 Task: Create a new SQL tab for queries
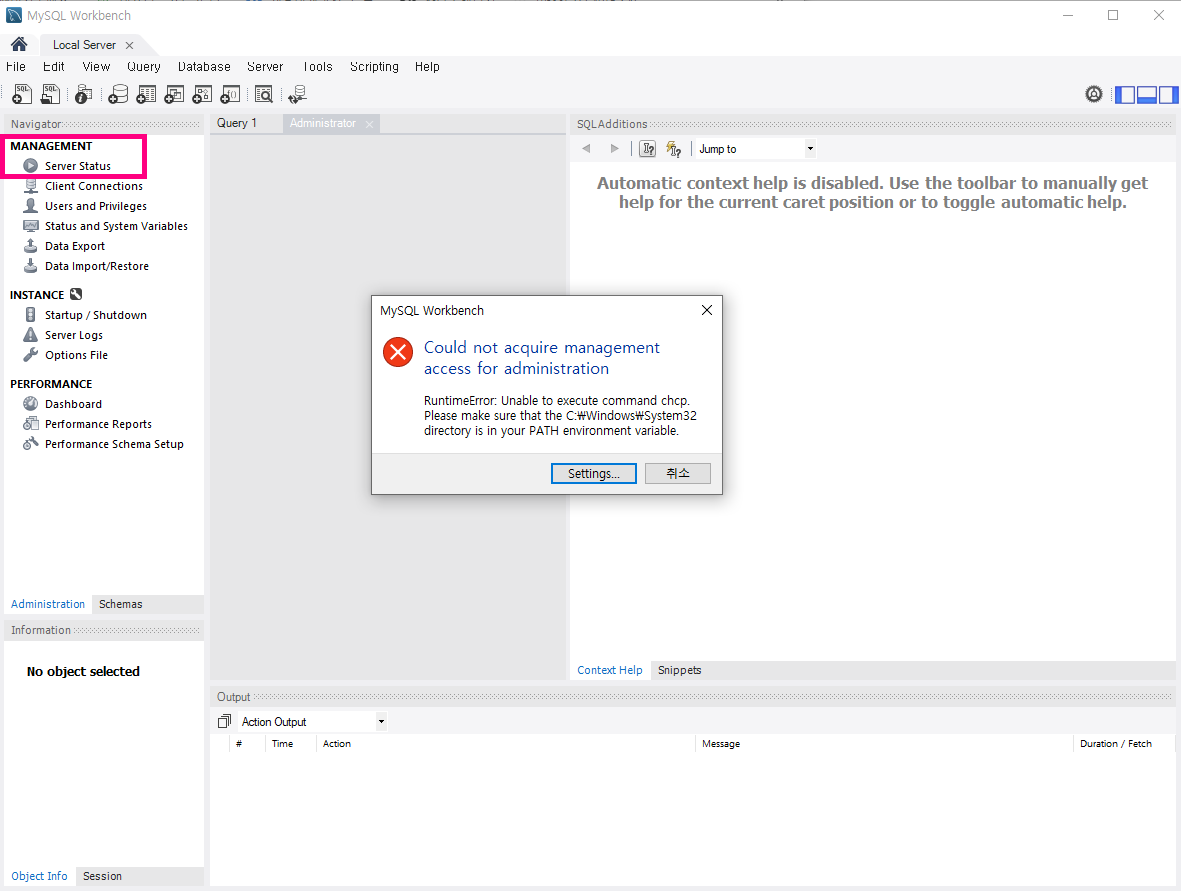pyautogui.click(x=22, y=94)
